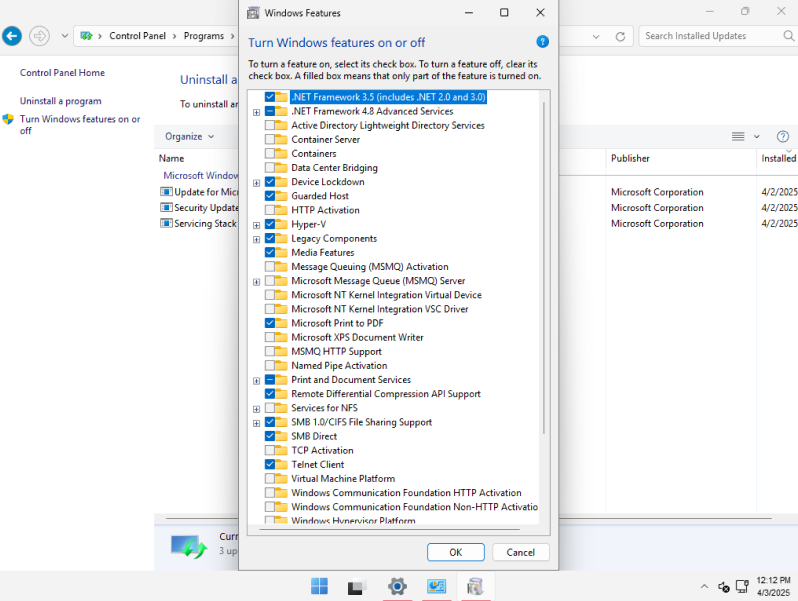
Task: Click the Control Panel address bar icon
Action: point(87,36)
